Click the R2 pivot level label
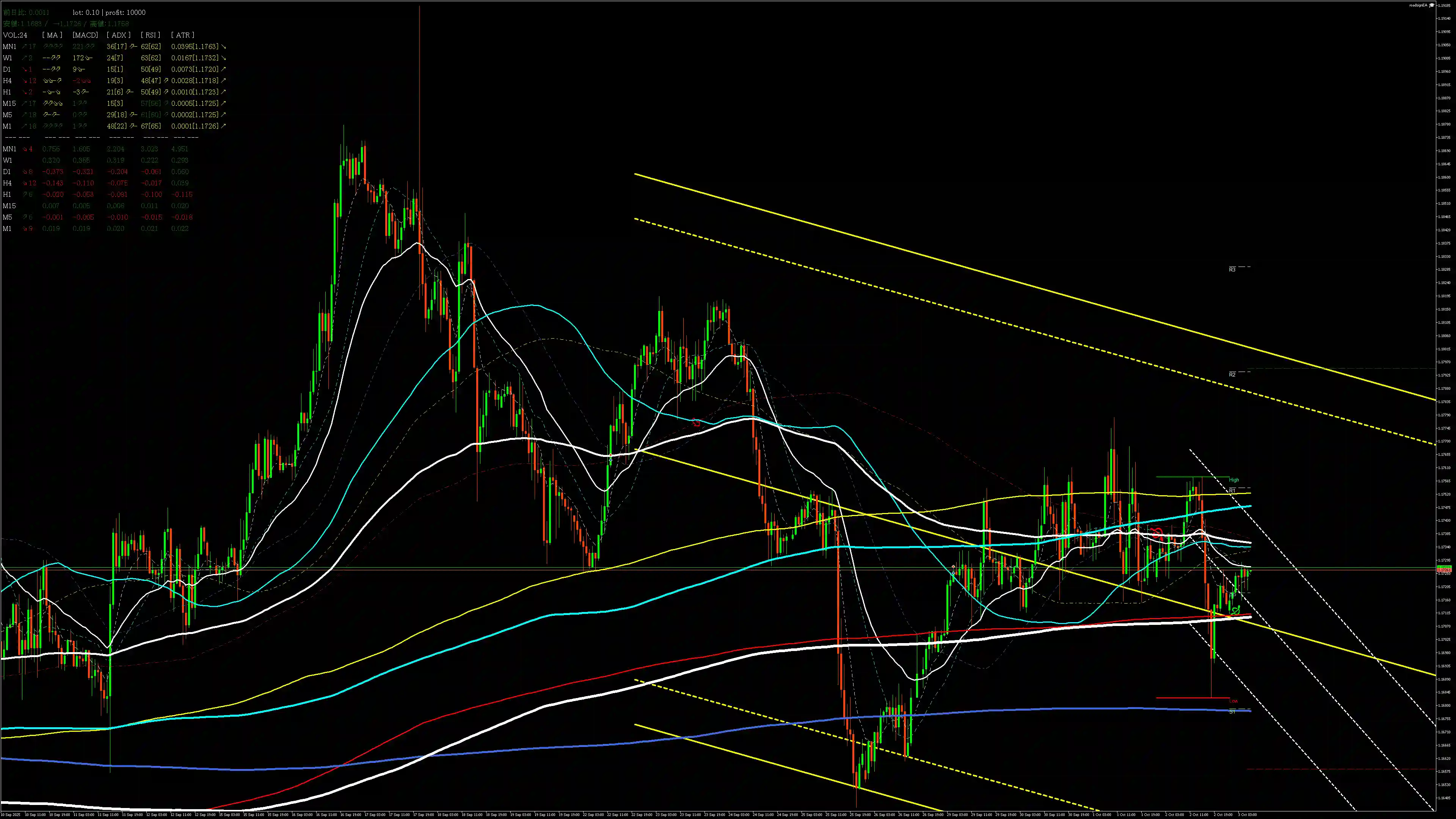 (1232, 374)
